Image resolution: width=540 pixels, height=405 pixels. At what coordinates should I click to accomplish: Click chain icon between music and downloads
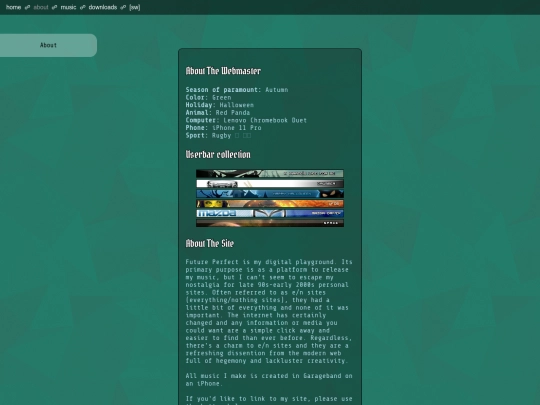(82, 7)
